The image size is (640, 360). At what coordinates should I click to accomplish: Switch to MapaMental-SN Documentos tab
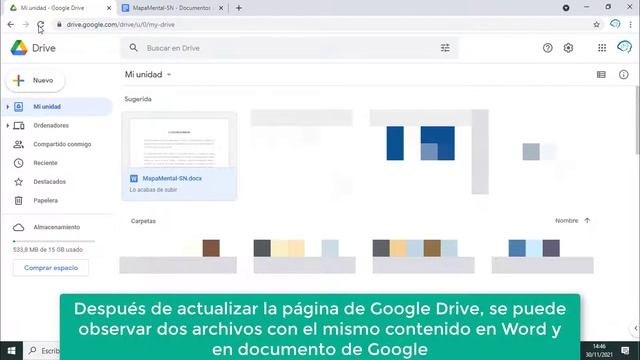pyautogui.click(x=172, y=8)
